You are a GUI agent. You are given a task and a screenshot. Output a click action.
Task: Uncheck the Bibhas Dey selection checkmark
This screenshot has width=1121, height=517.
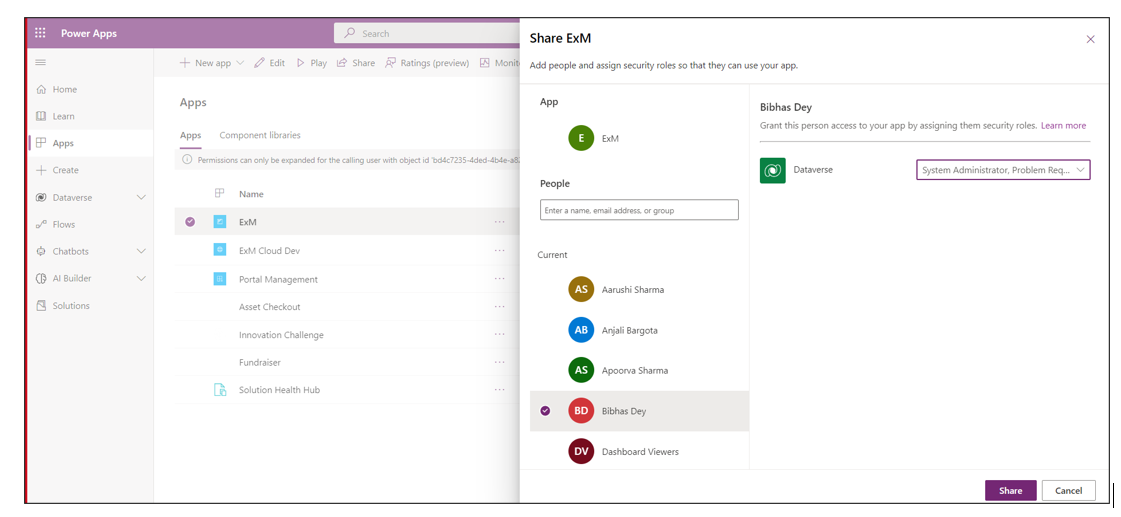coord(545,411)
